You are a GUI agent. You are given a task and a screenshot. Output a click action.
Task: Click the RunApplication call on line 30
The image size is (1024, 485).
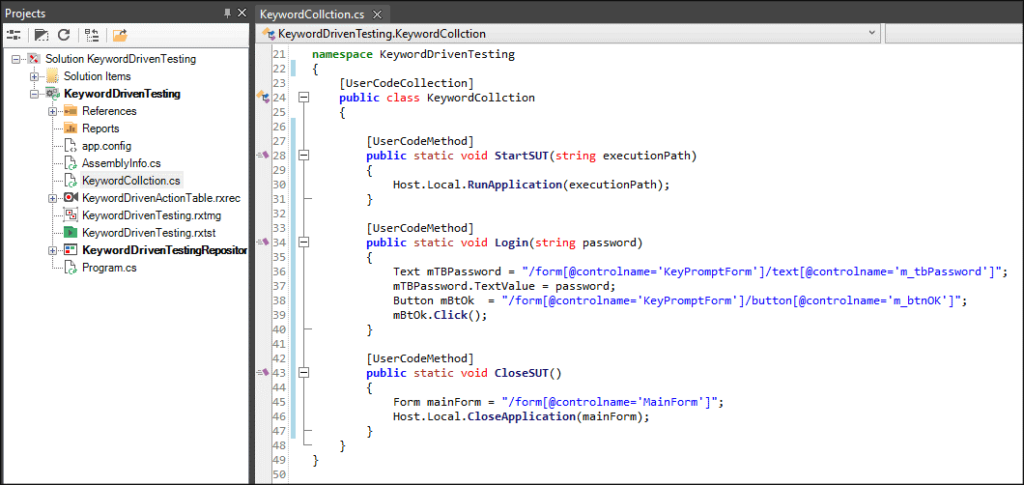pos(515,185)
